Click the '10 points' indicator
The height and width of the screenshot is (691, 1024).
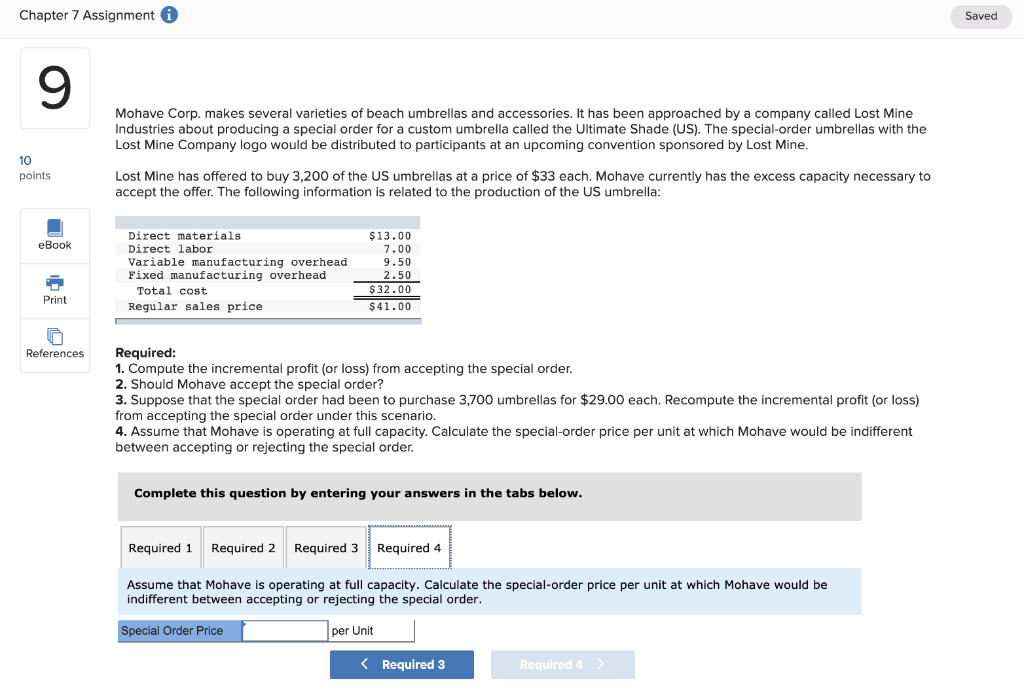click(35, 168)
